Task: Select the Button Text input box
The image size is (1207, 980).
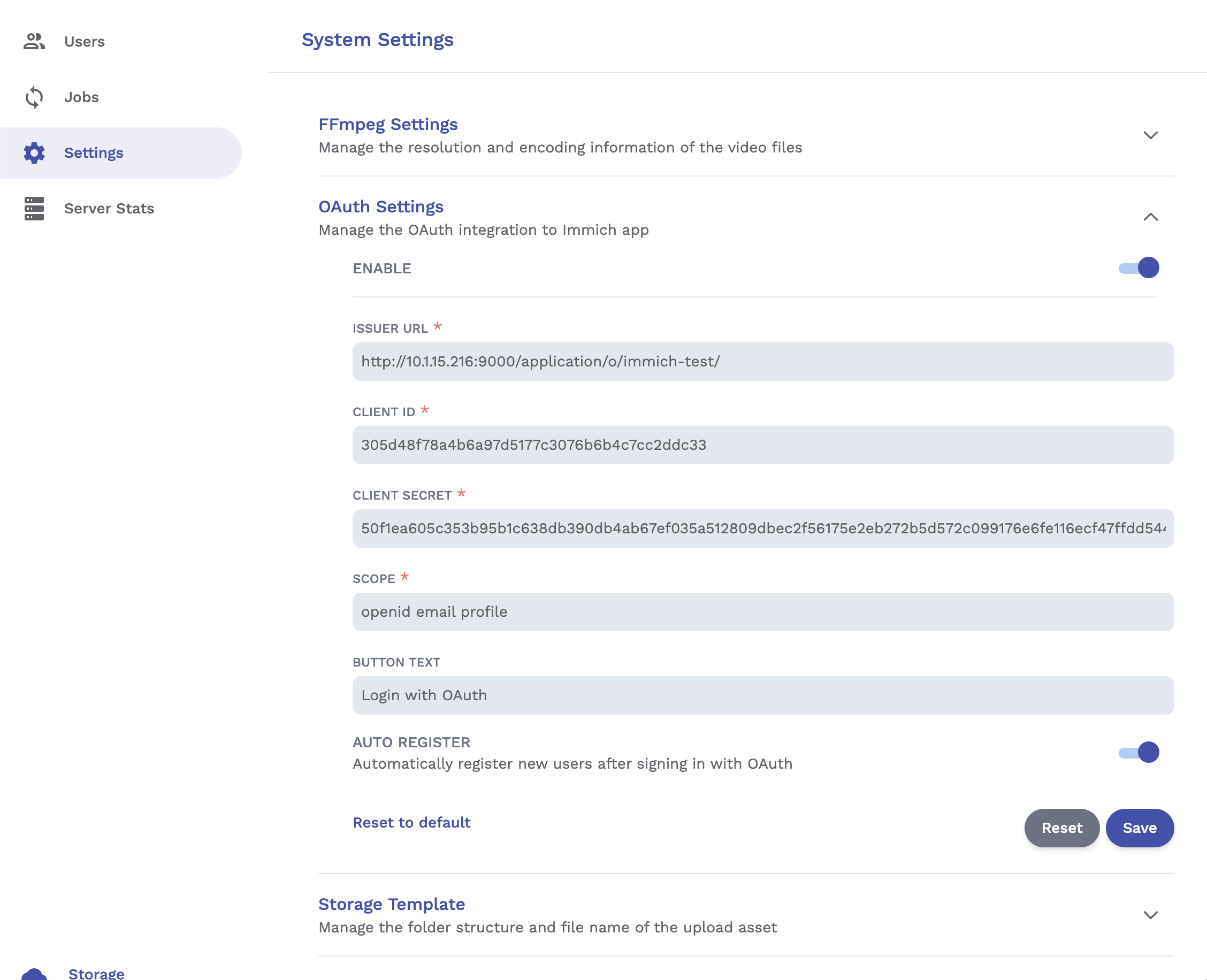Action: pos(762,695)
